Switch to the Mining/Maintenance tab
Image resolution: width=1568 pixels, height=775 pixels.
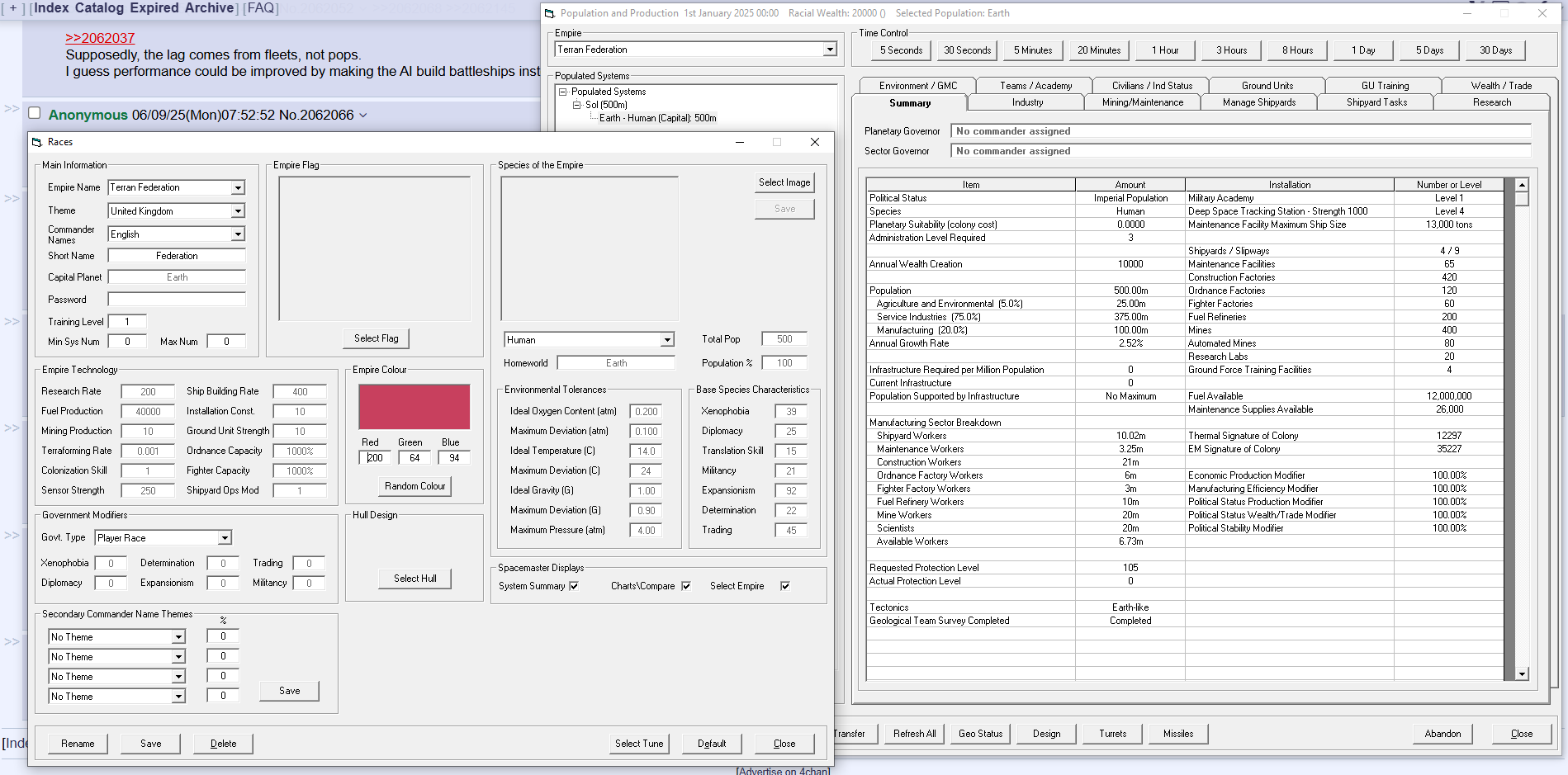pos(1142,102)
